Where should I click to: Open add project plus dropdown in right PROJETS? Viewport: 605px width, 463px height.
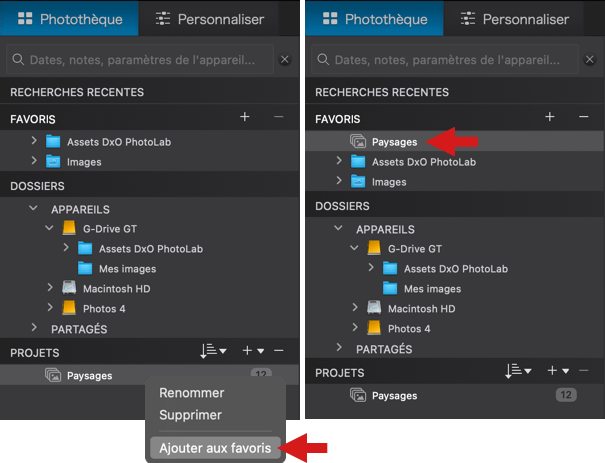[558, 371]
